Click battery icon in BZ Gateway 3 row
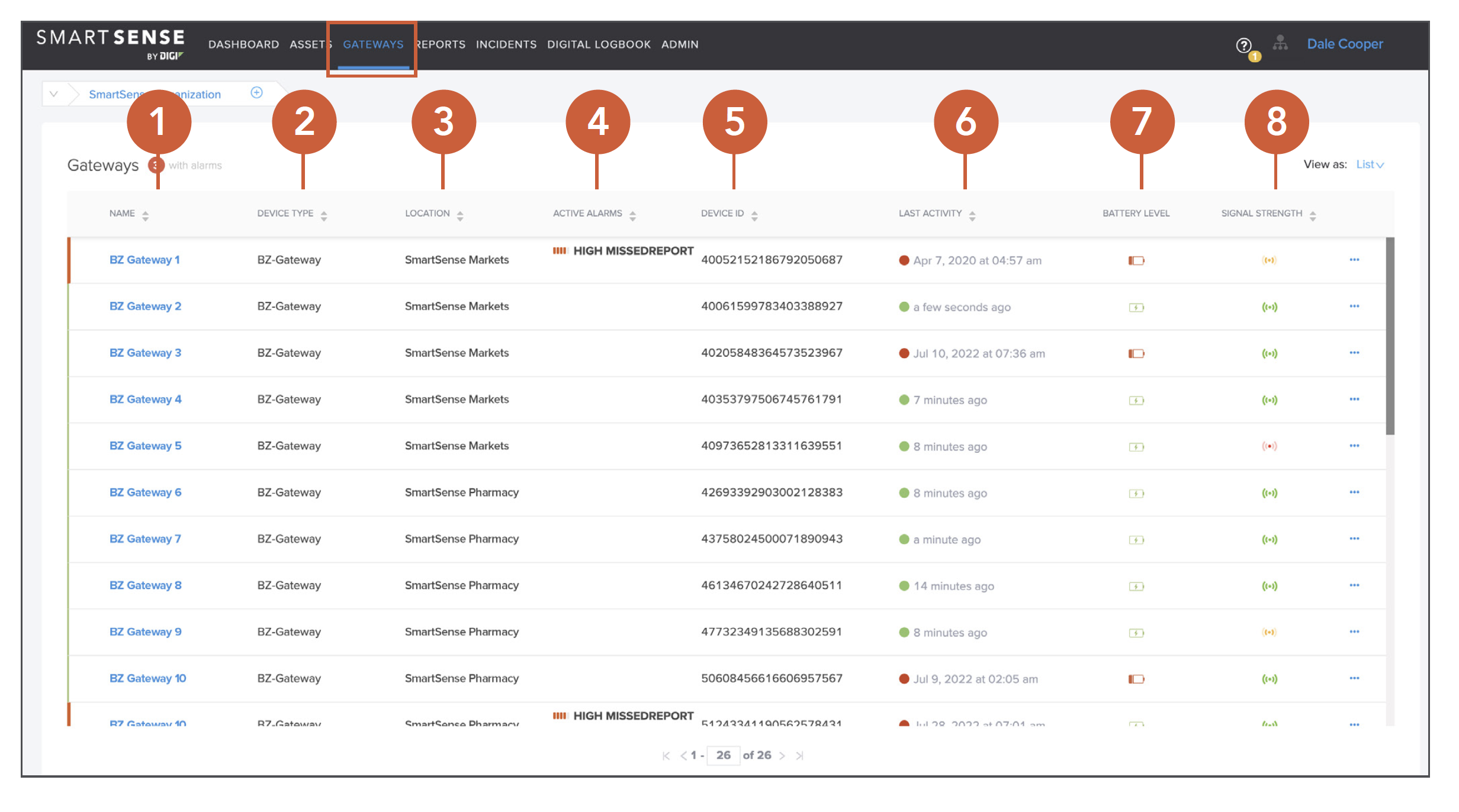1459x812 pixels. pos(1136,353)
